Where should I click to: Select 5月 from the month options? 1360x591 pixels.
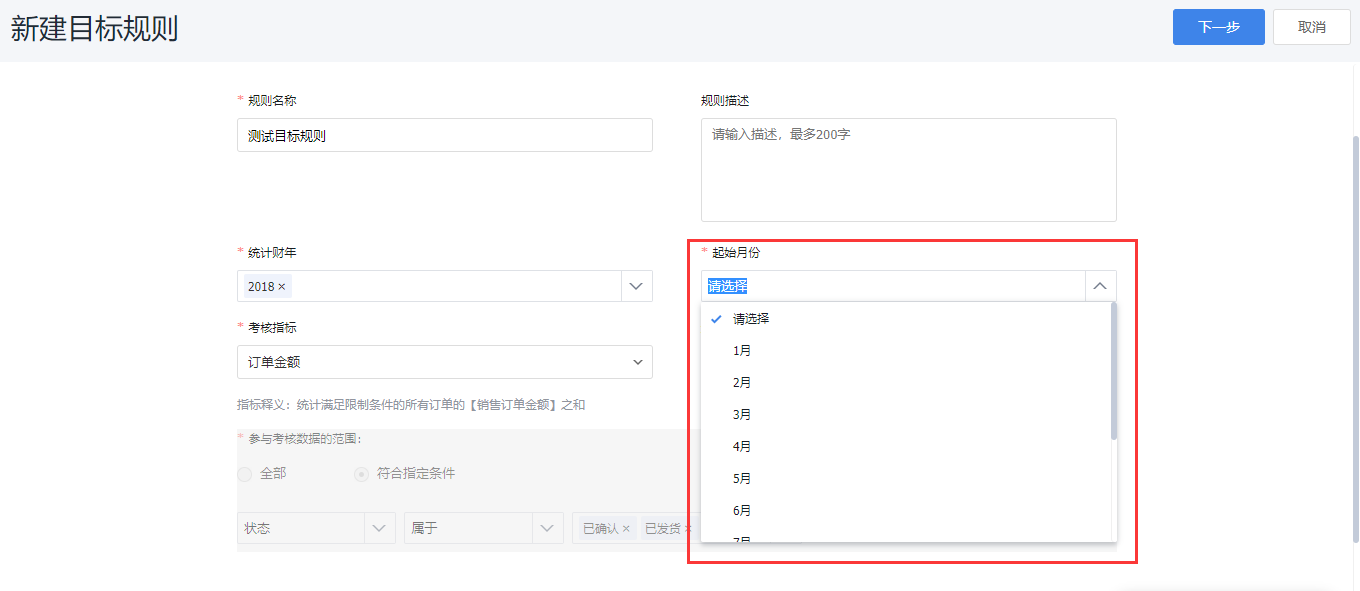point(742,479)
